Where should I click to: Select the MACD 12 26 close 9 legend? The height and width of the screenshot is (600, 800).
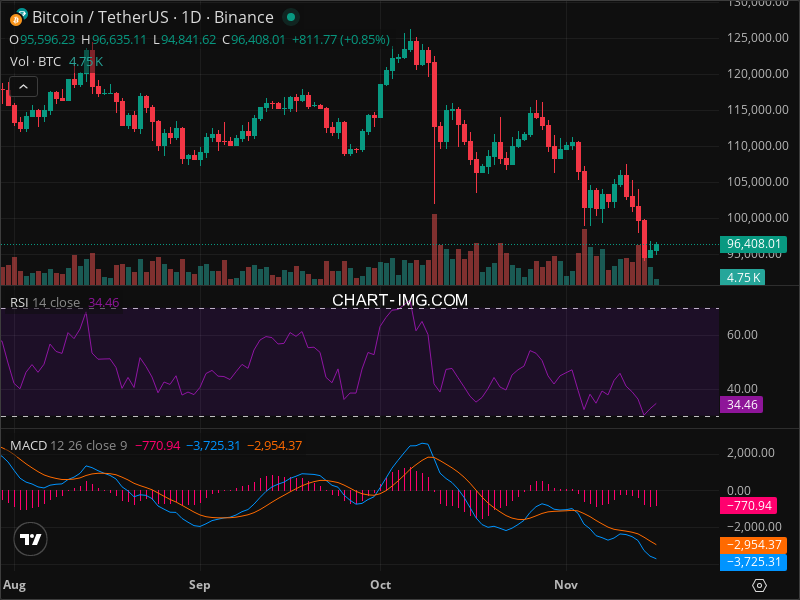[68, 445]
